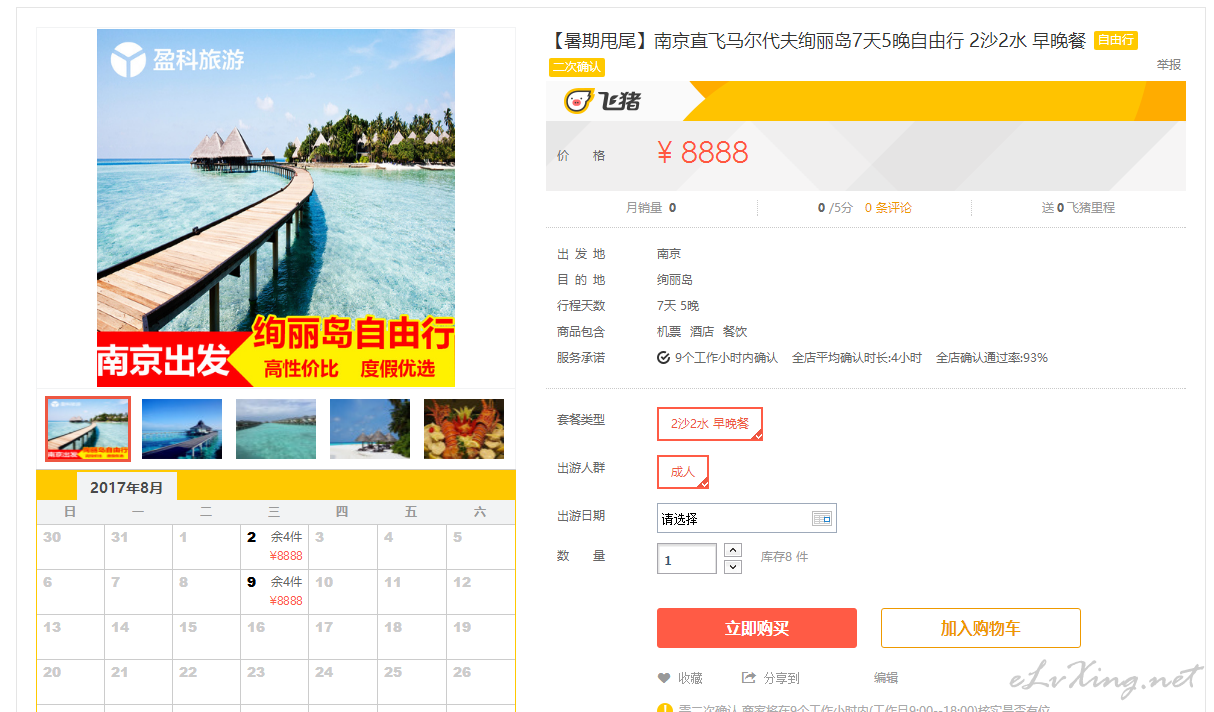1214x712 pixels.
Task: Click the quantity input field
Action: click(687, 559)
